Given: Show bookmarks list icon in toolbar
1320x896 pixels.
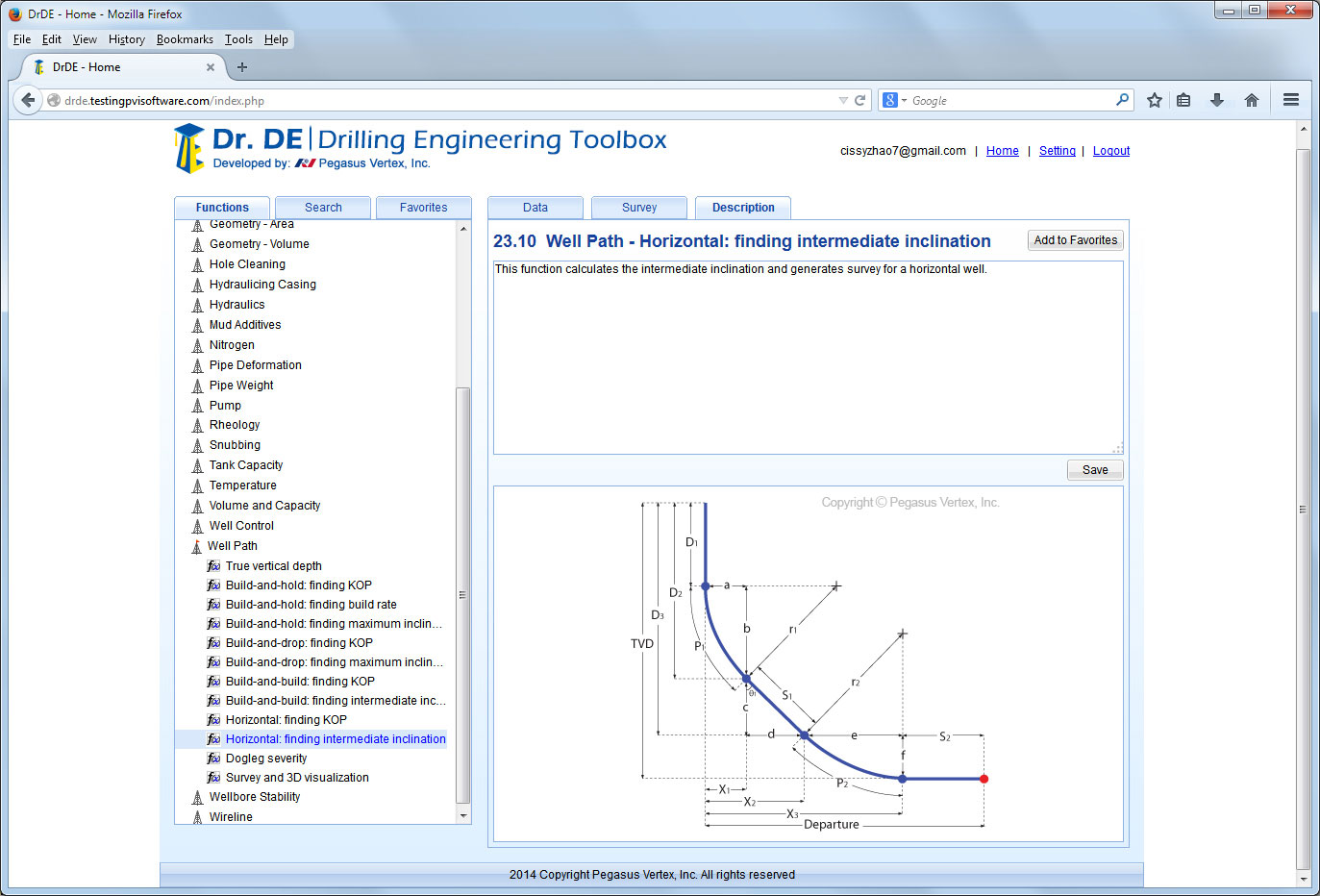Looking at the screenshot, I should (1184, 100).
